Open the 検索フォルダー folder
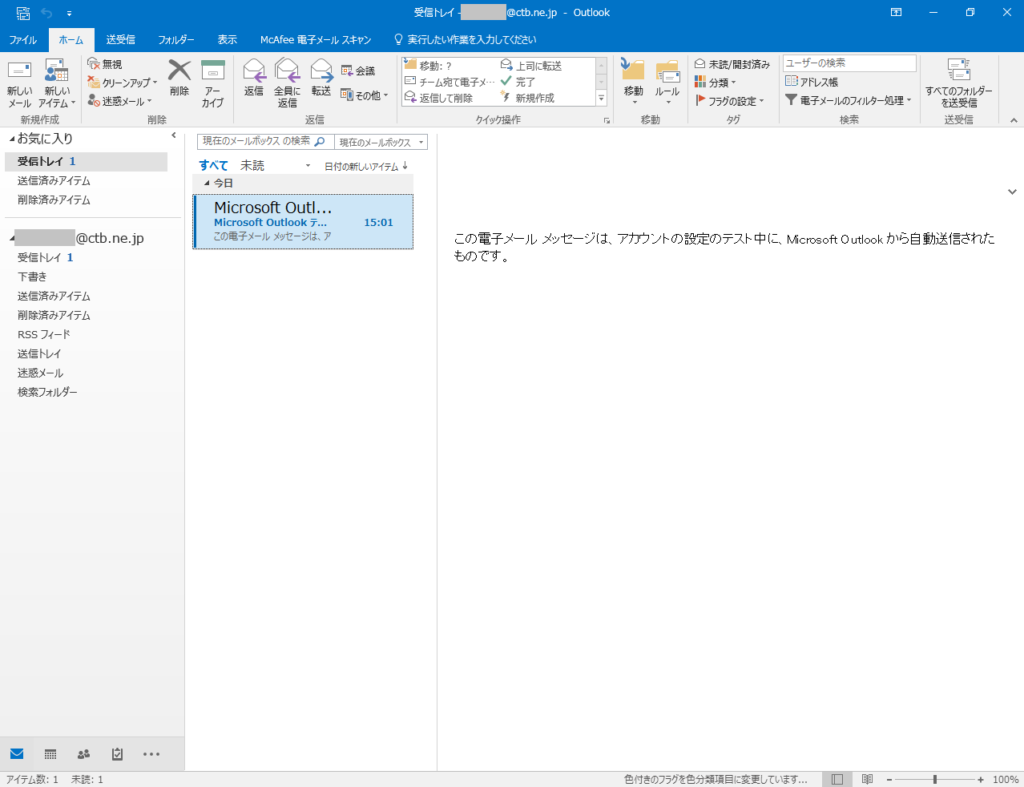Screen dimensions: 1024x787 [x=47, y=392]
